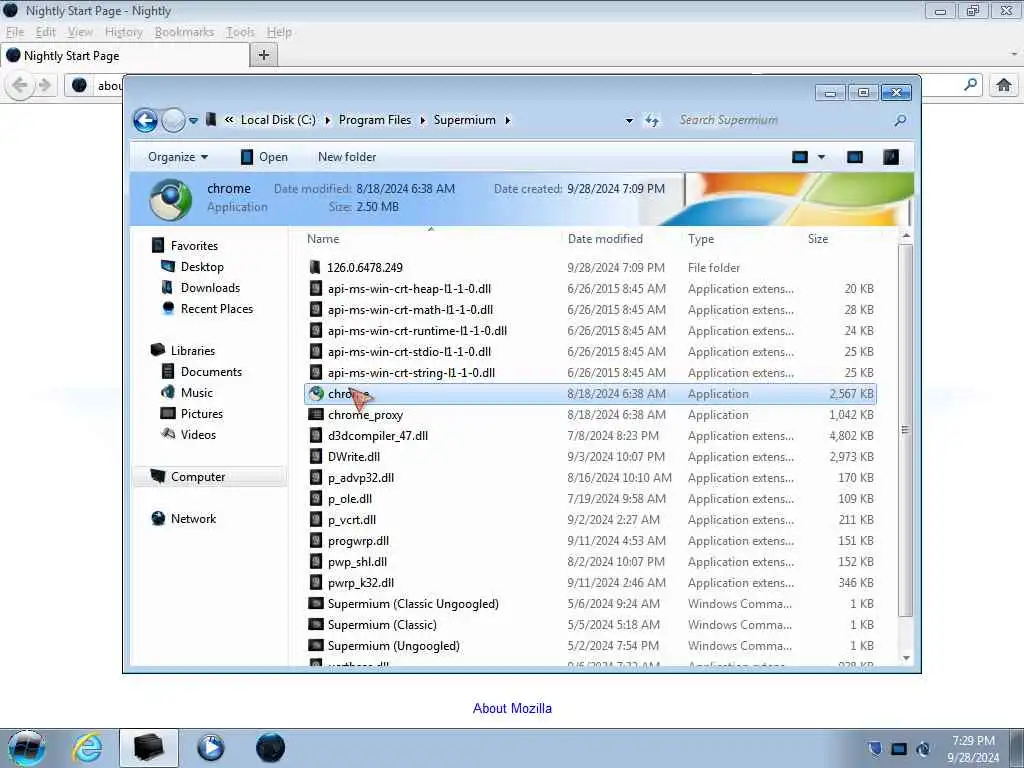Click the Explorer Forward navigation button

pos(173,120)
